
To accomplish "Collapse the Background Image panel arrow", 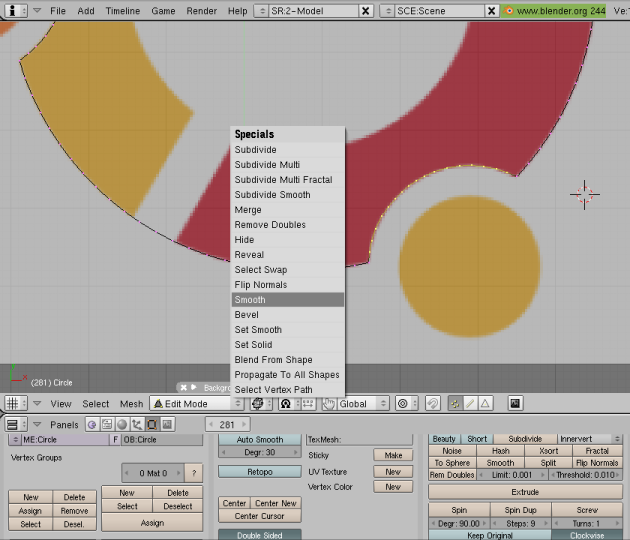I will tap(194, 387).
